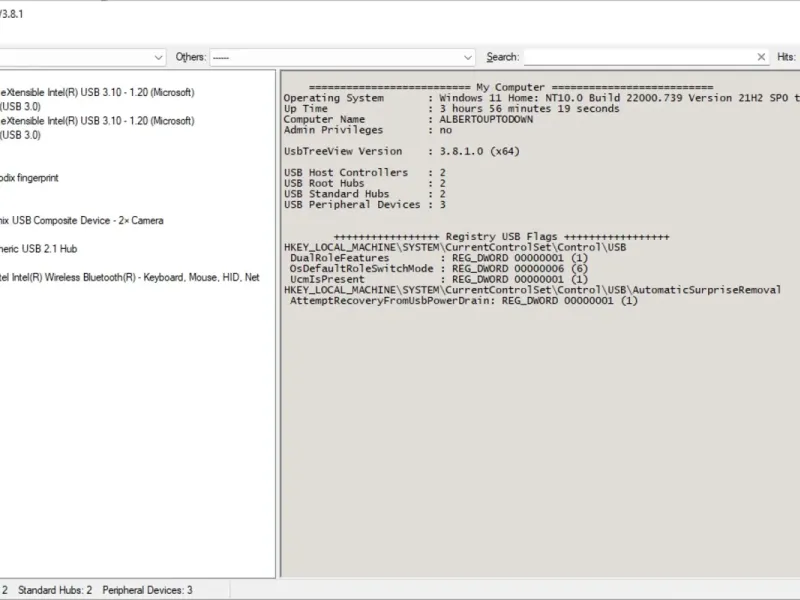Click 'My Computer' header line
Screen dimensions: 800x600
pos(511,87)
